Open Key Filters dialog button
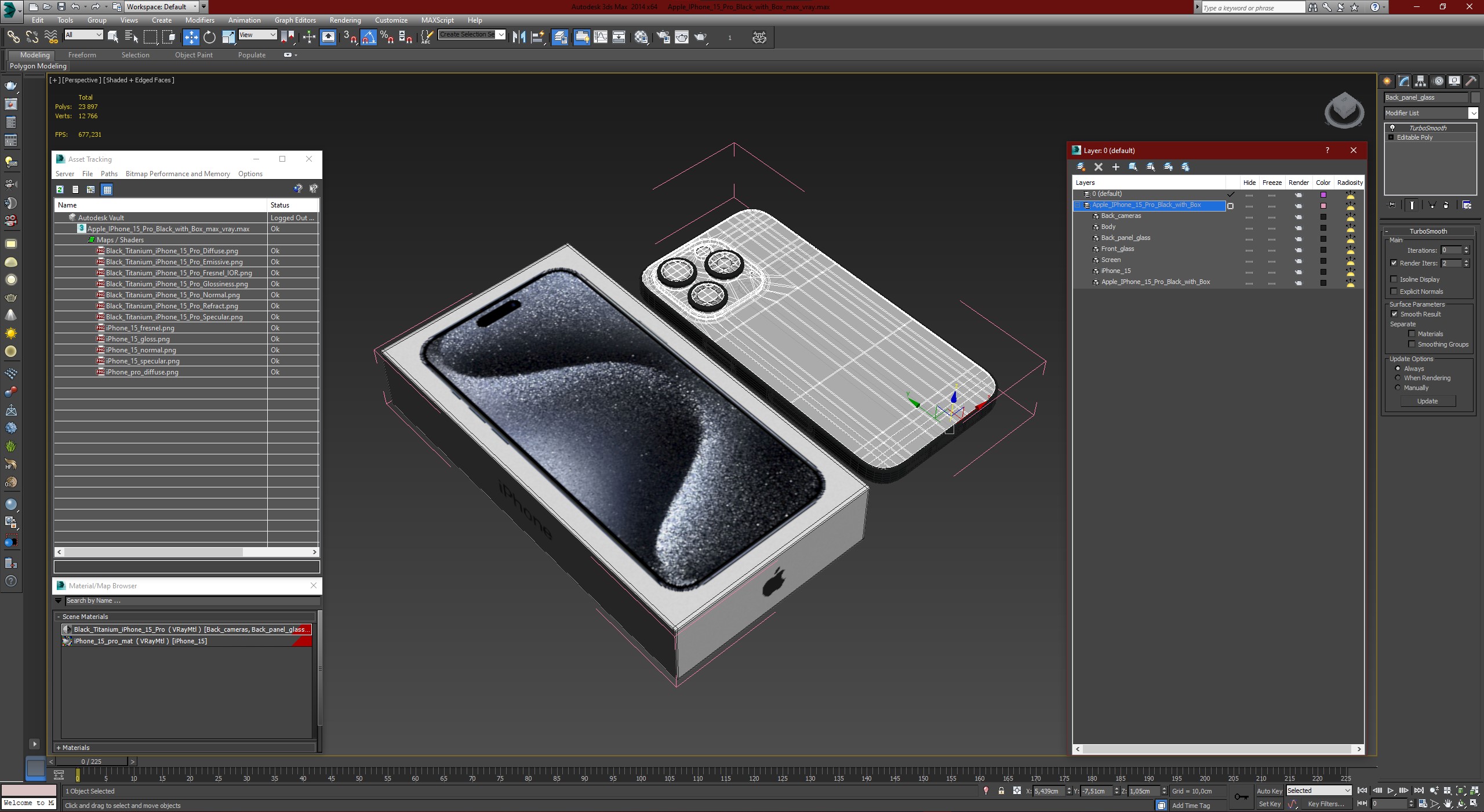The width and height of the screenshot is (1484, 812). tap(1326, 804)
